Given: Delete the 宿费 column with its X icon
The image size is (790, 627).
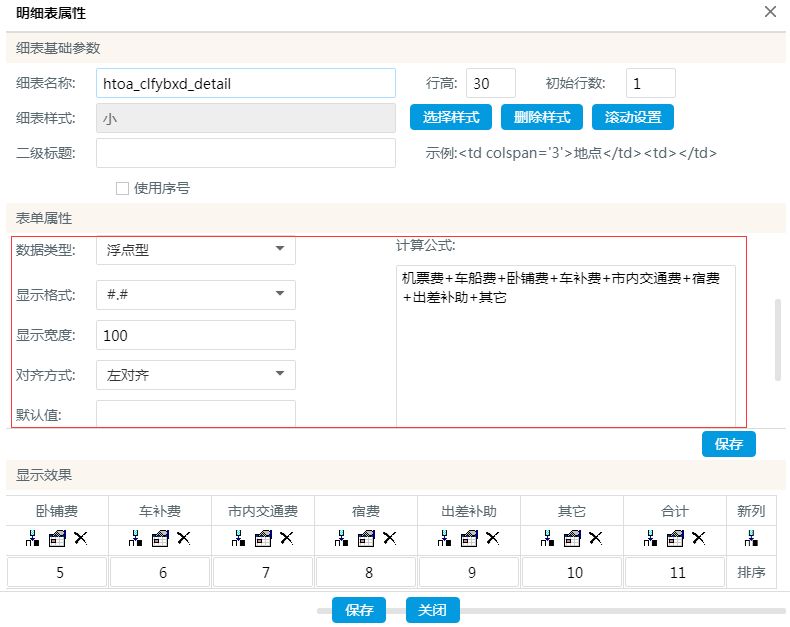Looking at the screenshot, I should click(x=390, y=538).
